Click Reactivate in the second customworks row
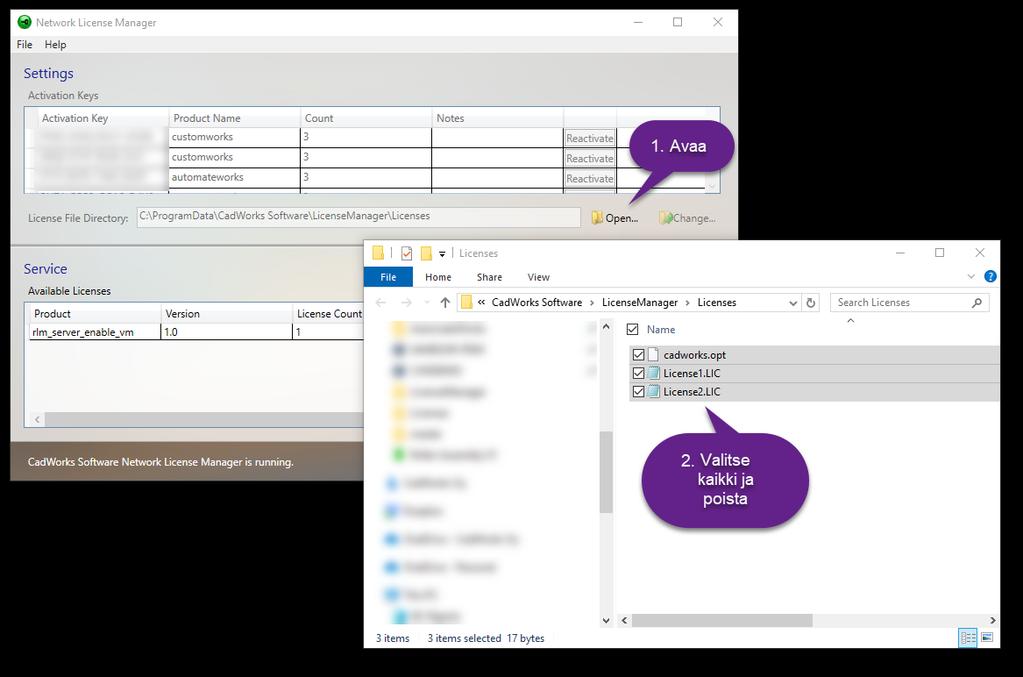 click(590, 158)
